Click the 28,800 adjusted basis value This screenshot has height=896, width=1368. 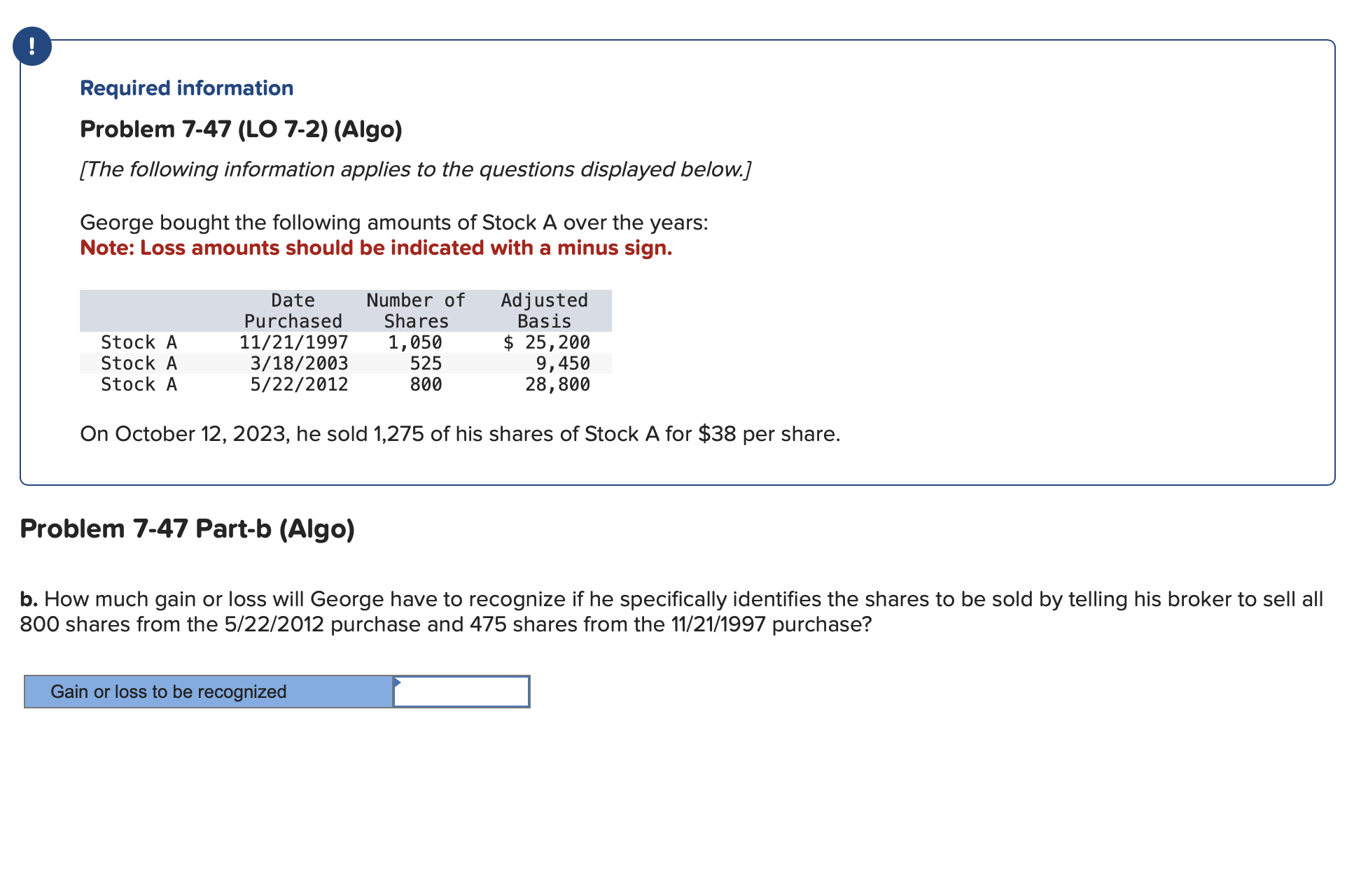[557, 384]
